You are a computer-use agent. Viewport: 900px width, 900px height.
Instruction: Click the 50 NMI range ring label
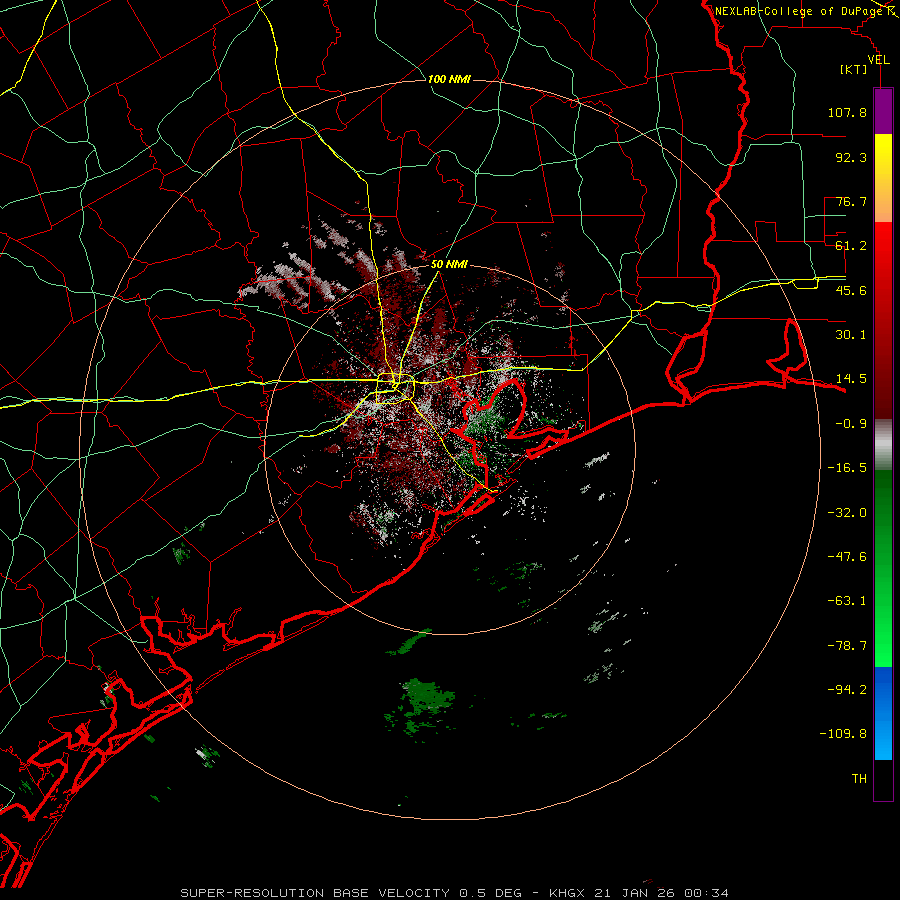449,265
